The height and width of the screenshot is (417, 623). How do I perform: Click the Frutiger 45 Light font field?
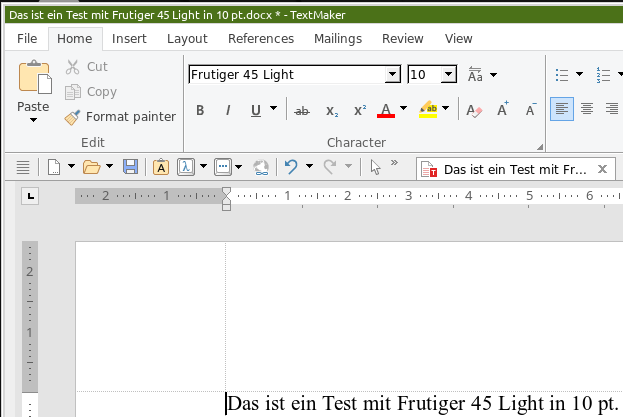(x=288, y=74)
